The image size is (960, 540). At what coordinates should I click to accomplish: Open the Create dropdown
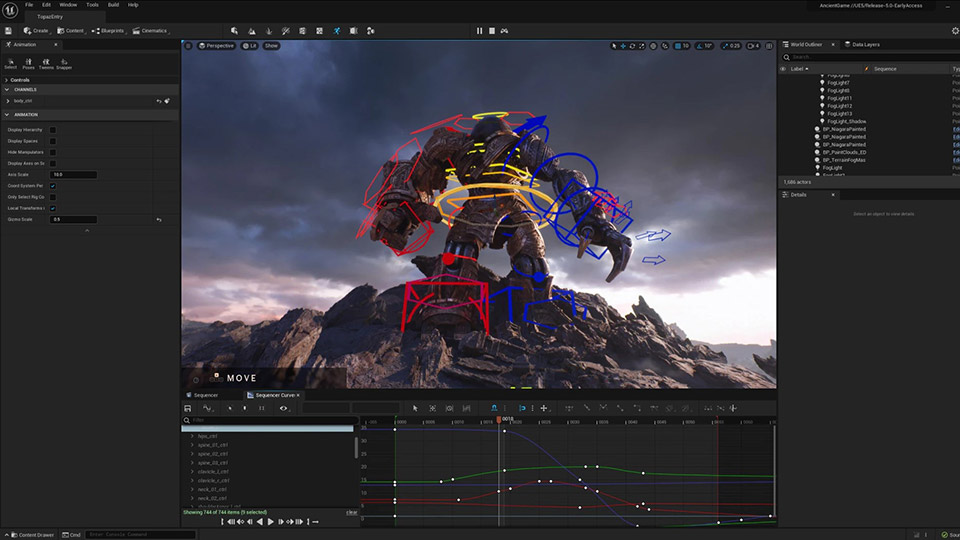coord(36,31)
